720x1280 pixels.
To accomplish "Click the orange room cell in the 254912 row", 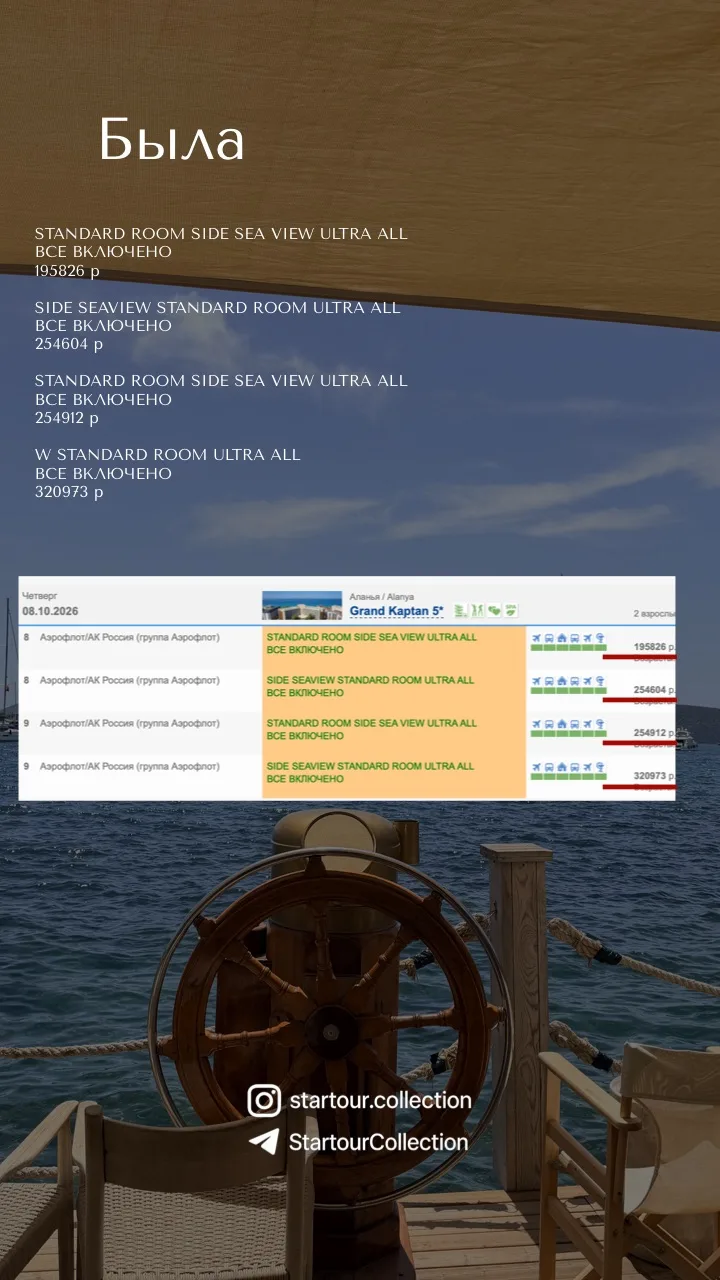I will (x=394, y=732).
